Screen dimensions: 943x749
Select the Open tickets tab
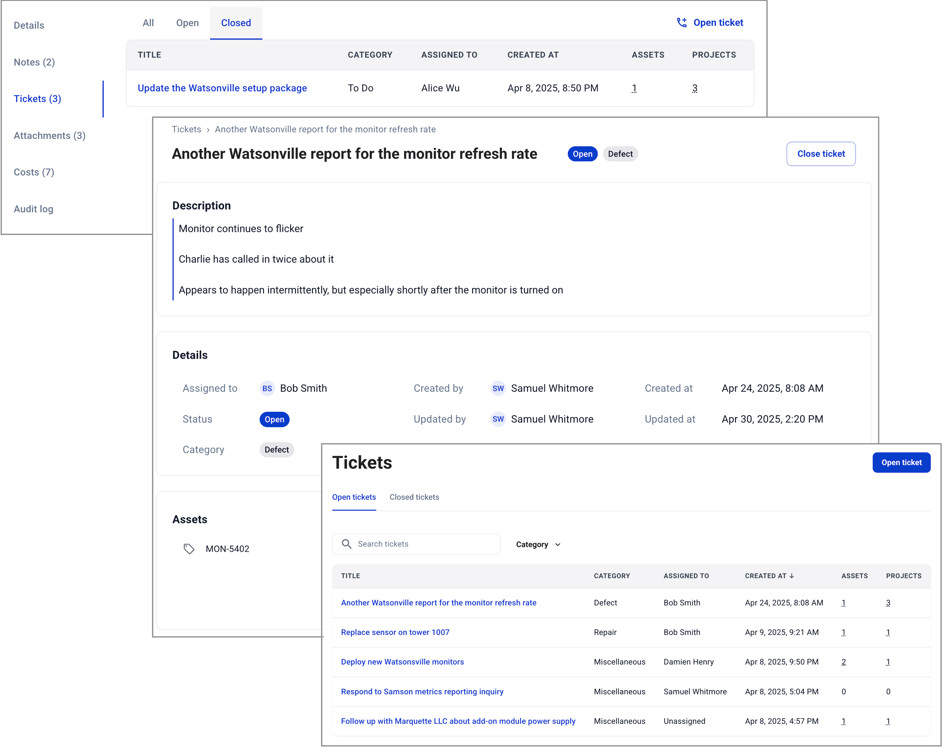click(x=354, y=497)
